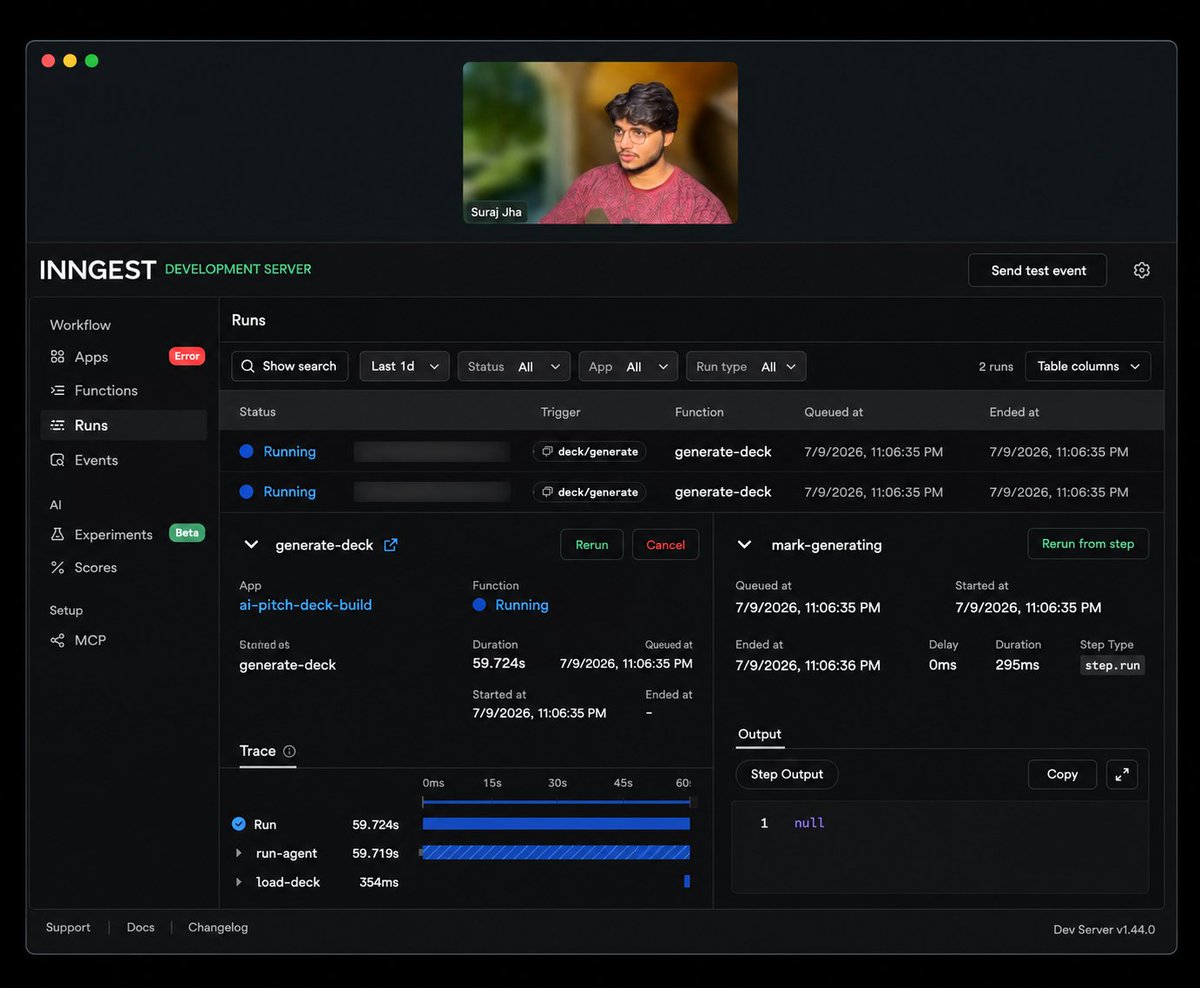
Task: Click the first row's blue Running status dot
Action: click(247, 452)
